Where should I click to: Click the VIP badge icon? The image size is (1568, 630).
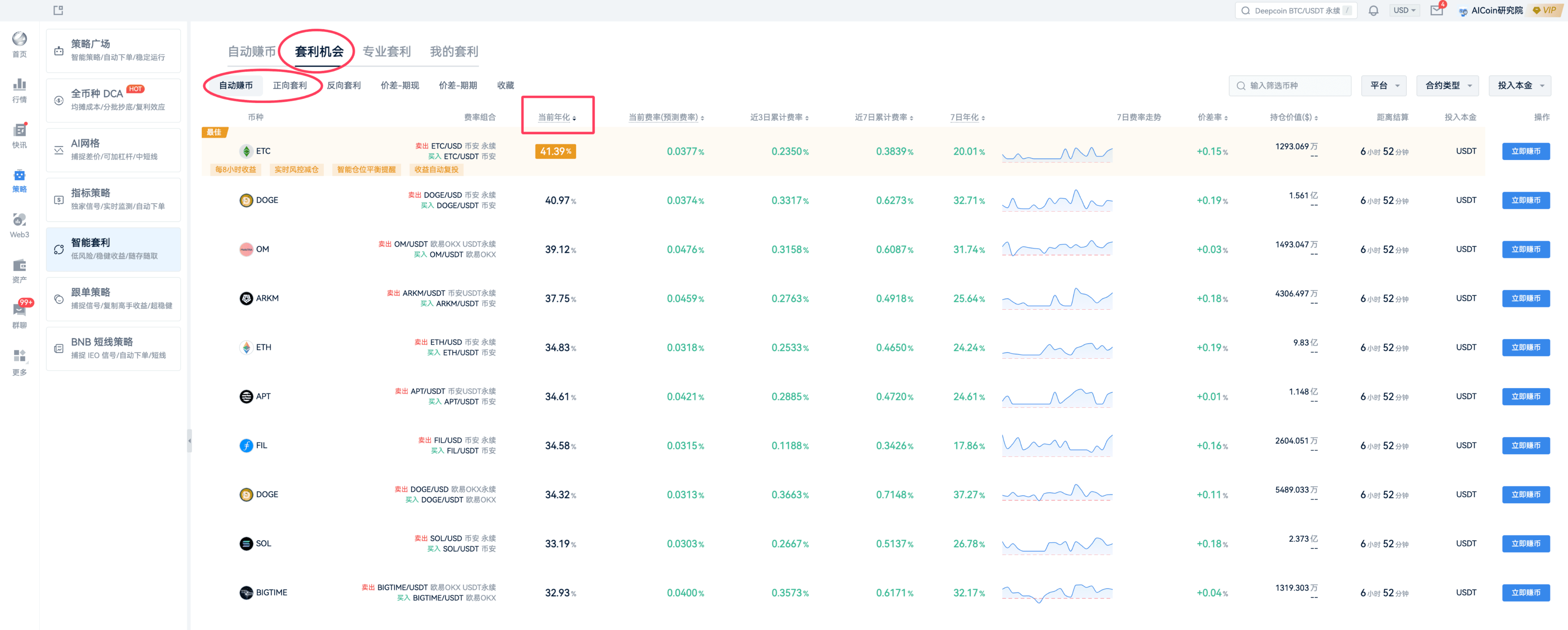1545,10
